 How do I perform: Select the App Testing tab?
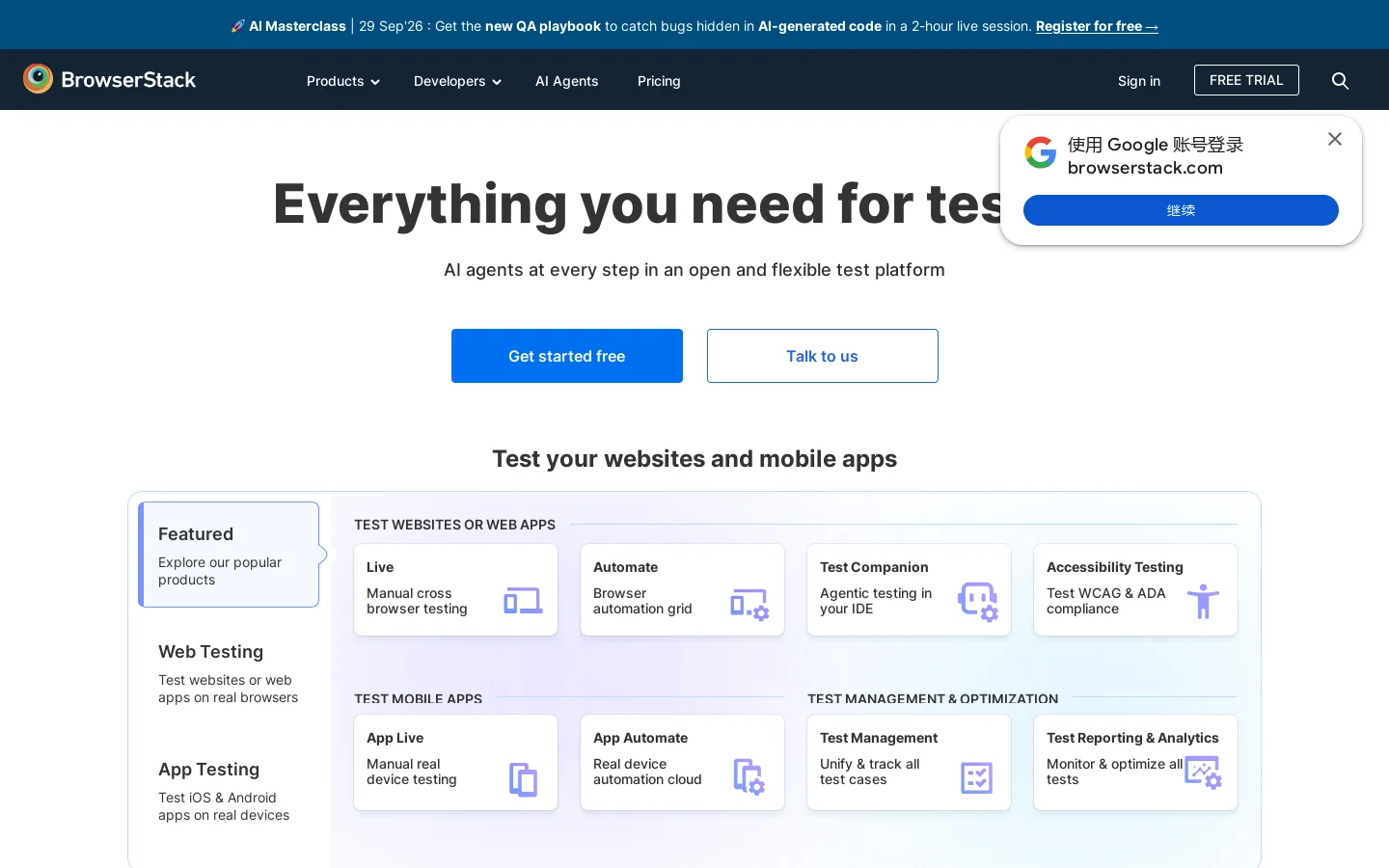coord(229,791)
